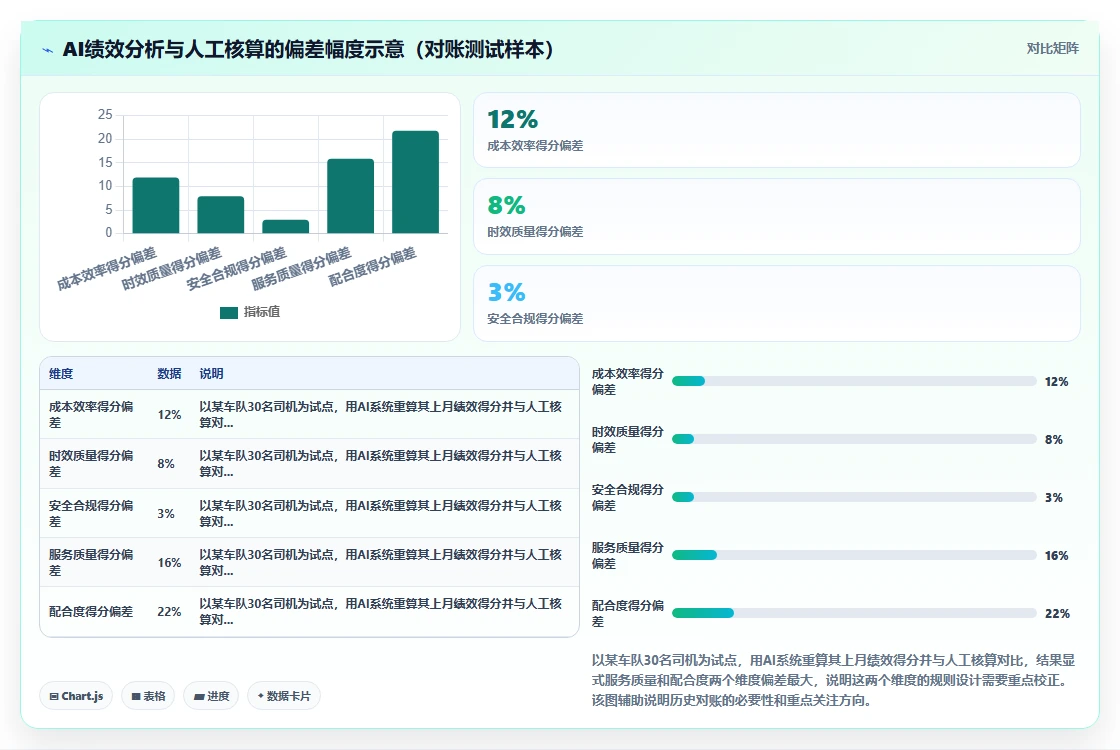The height and width of the screenshot is (750, 1120).
Task: Click the 时效质量得分偏差 bar in the chart
Action: tap(221, 214)
